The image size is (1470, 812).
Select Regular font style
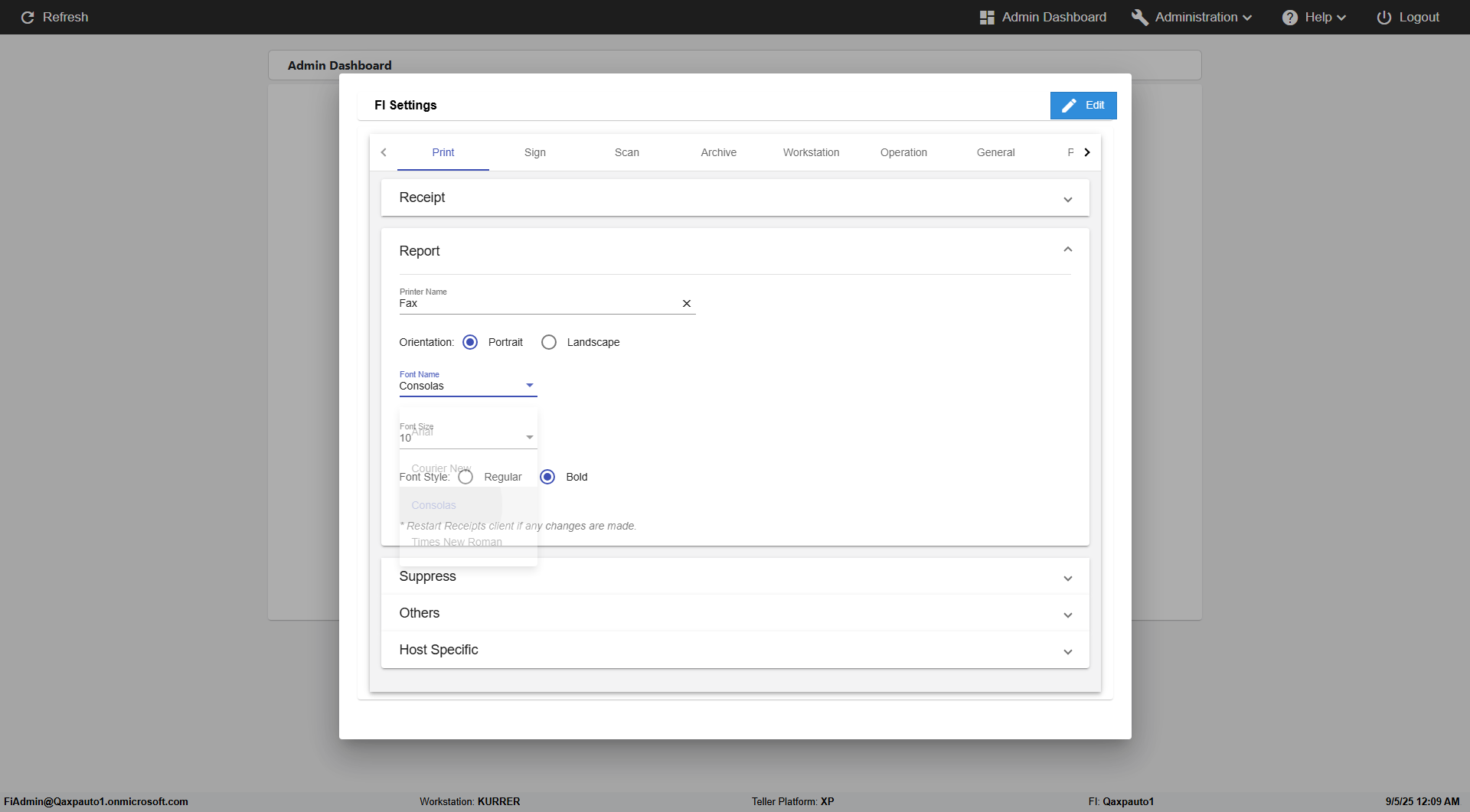[x=465, y=477]
